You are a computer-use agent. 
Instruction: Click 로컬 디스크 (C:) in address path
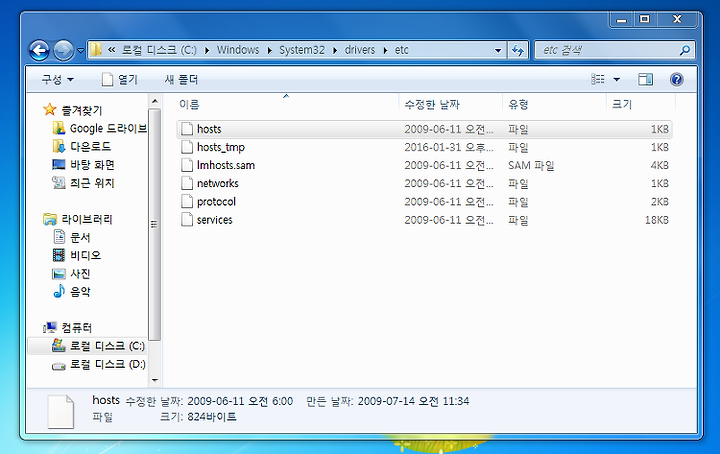pos(159,50)
